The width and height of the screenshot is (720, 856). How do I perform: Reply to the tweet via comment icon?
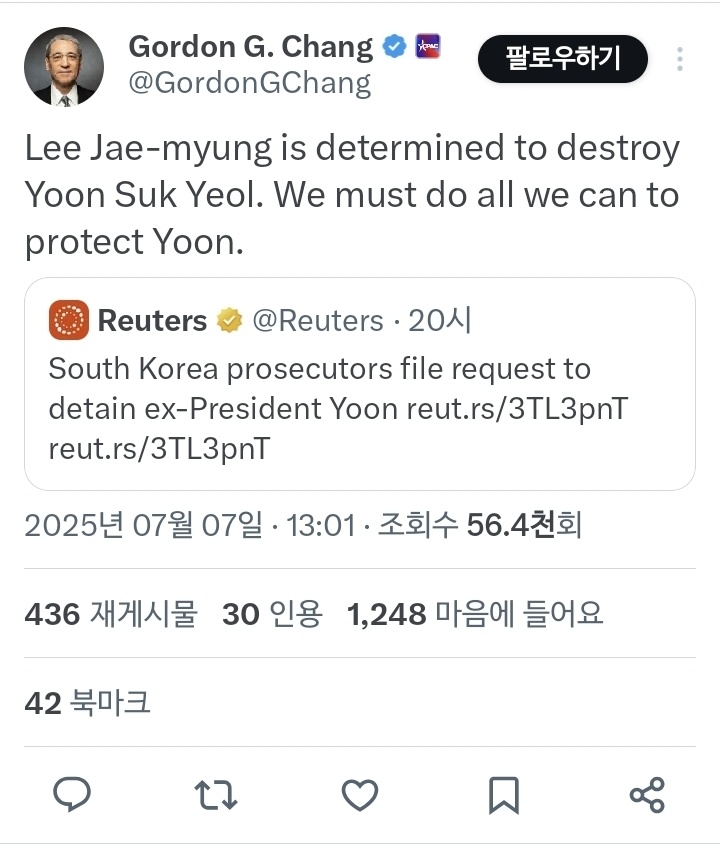pyautogui.click(x=72, y=795)
